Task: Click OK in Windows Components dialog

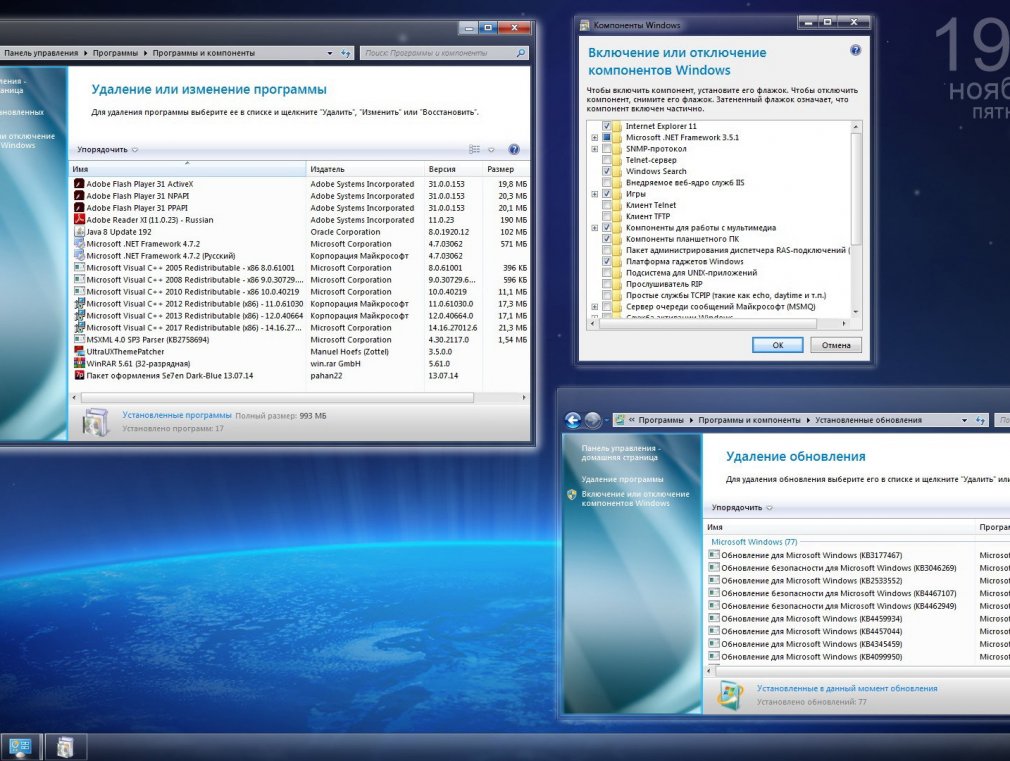Action: (777, 345)
